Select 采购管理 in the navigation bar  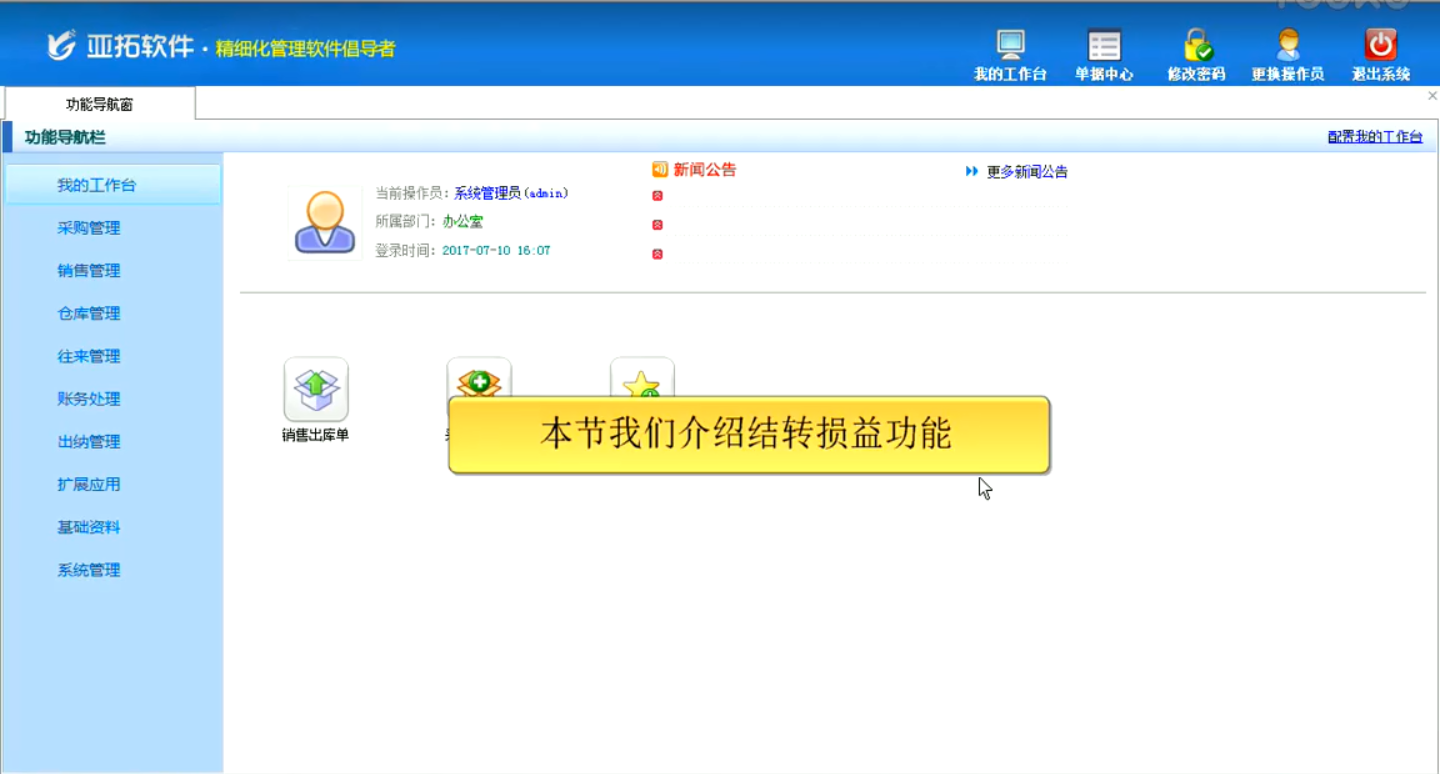[89, 228]
